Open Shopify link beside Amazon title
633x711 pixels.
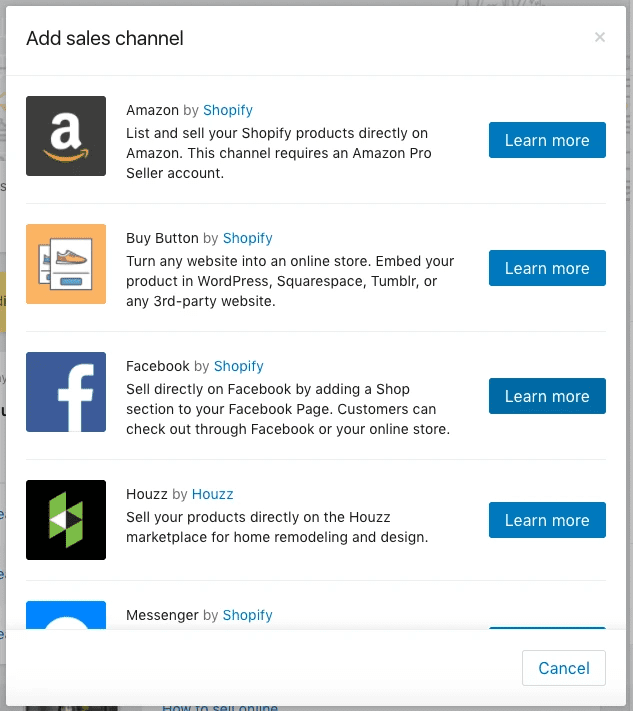[x=228, y=110]
